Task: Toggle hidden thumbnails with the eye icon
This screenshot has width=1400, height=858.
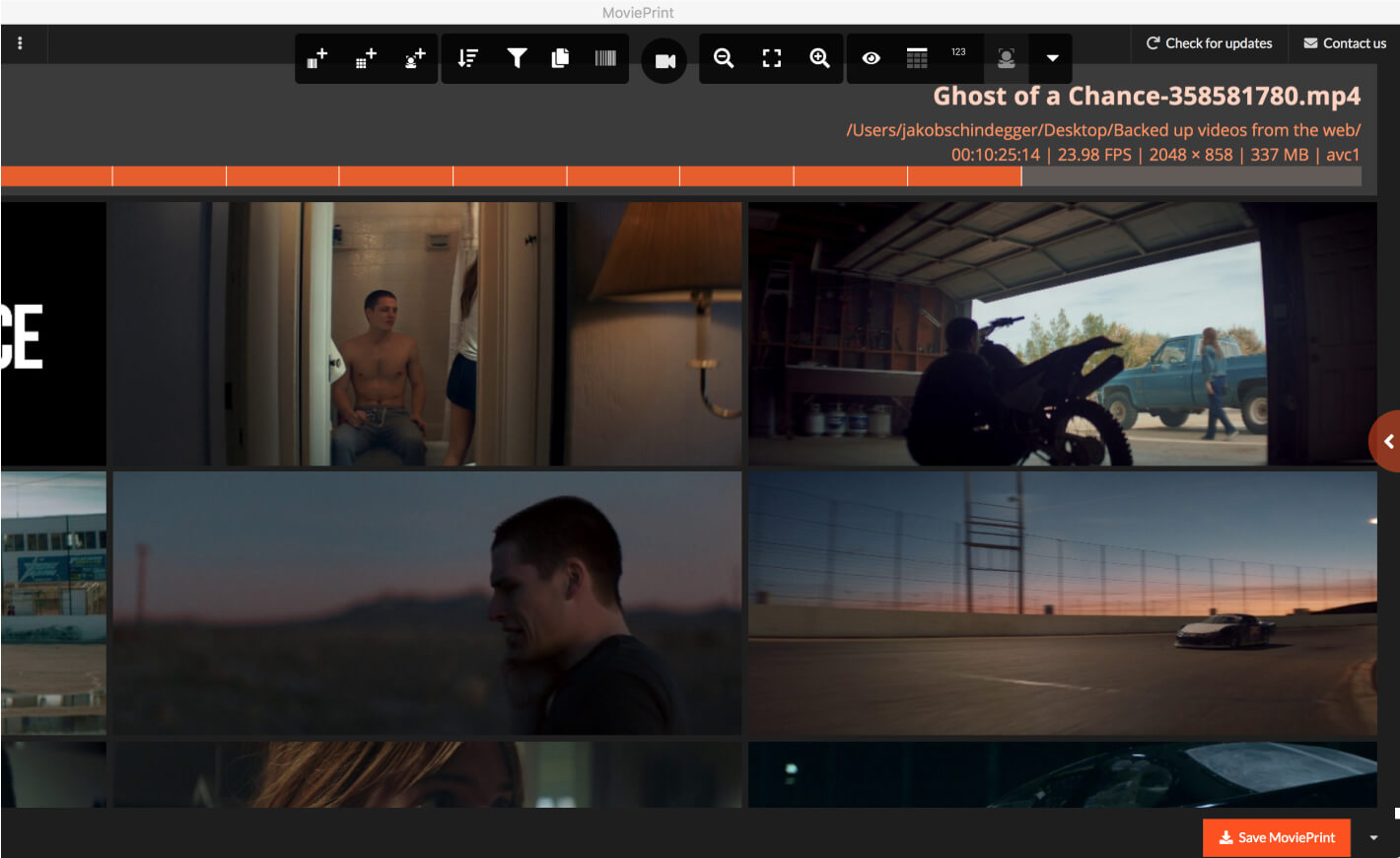Action: (x=871, y=58)
